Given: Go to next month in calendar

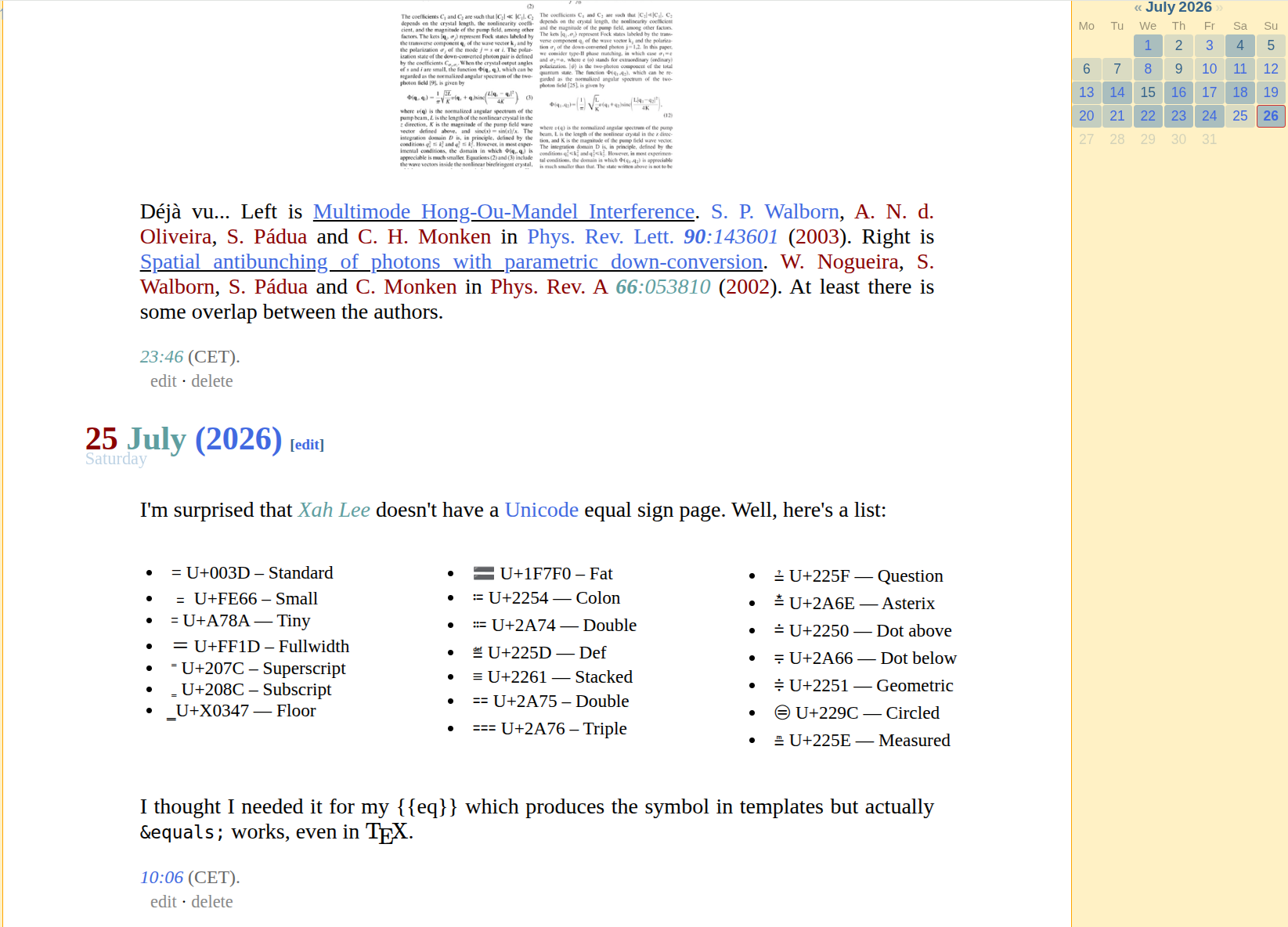Looking at the screenshot, I should pyautogui.click(x=1219, y=8).
